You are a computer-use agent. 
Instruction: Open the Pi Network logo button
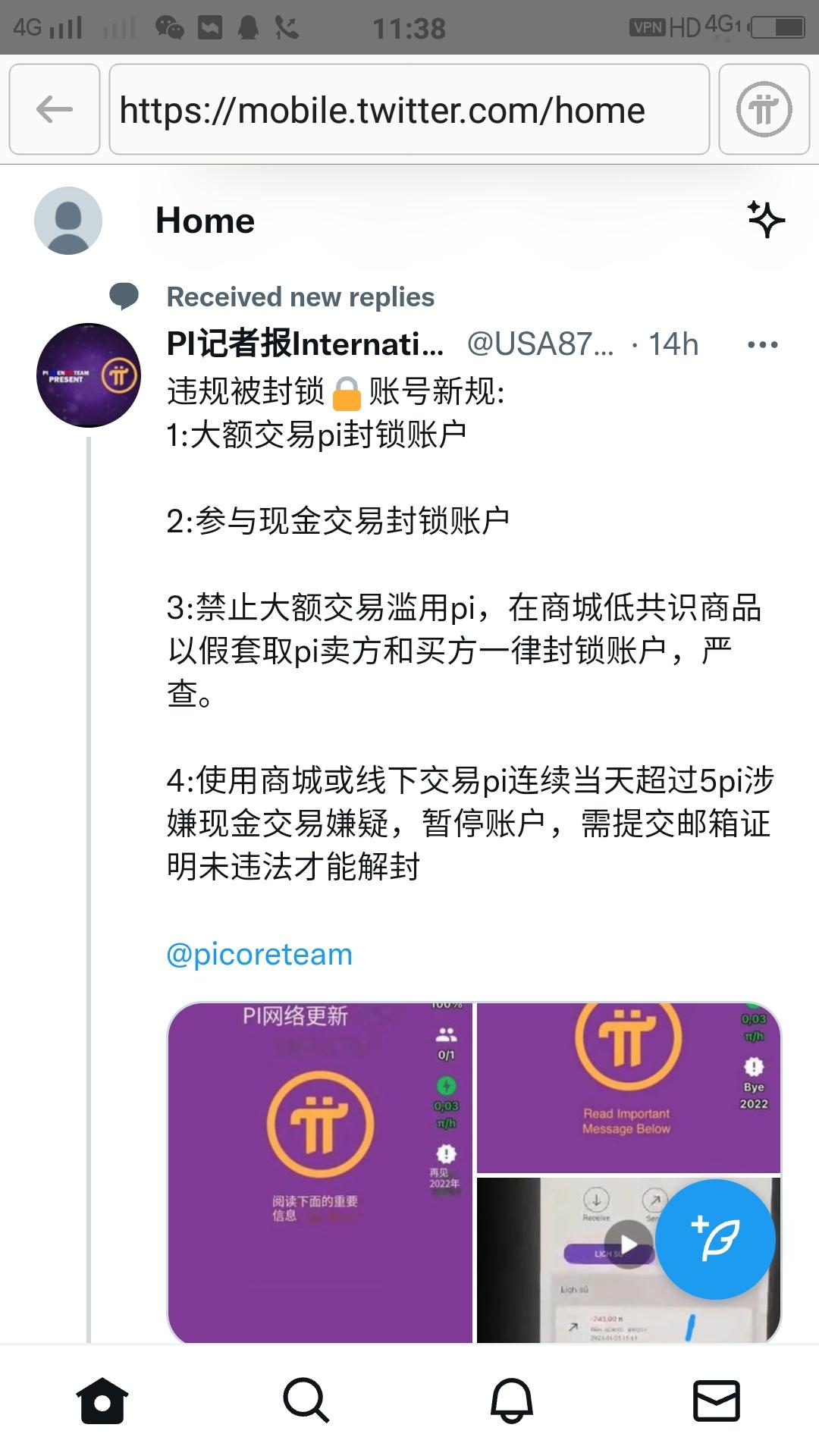764,109
